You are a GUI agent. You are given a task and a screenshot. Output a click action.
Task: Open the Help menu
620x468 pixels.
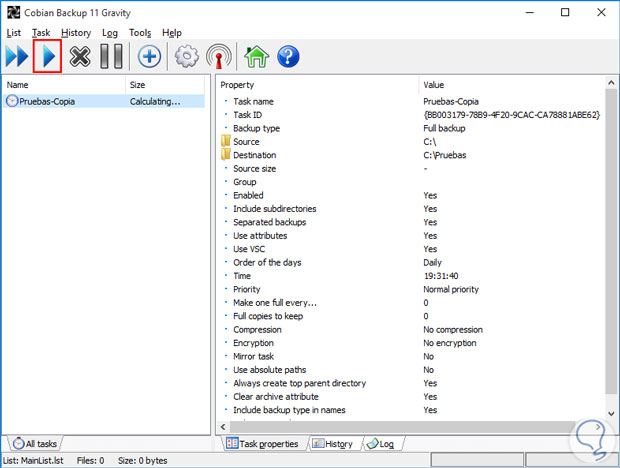click(172, 33)
